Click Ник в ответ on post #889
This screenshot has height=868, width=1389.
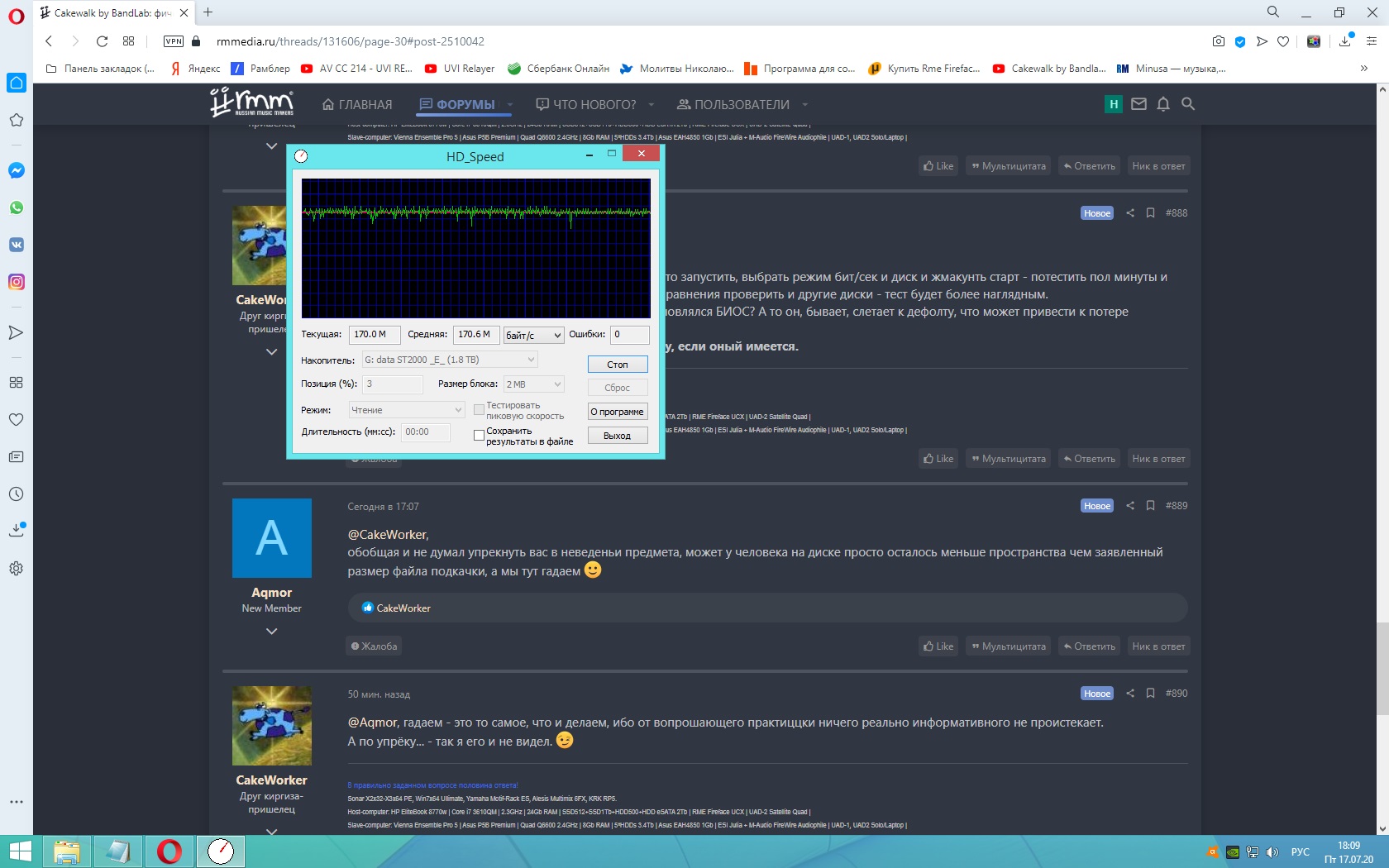coord(1158,646)
